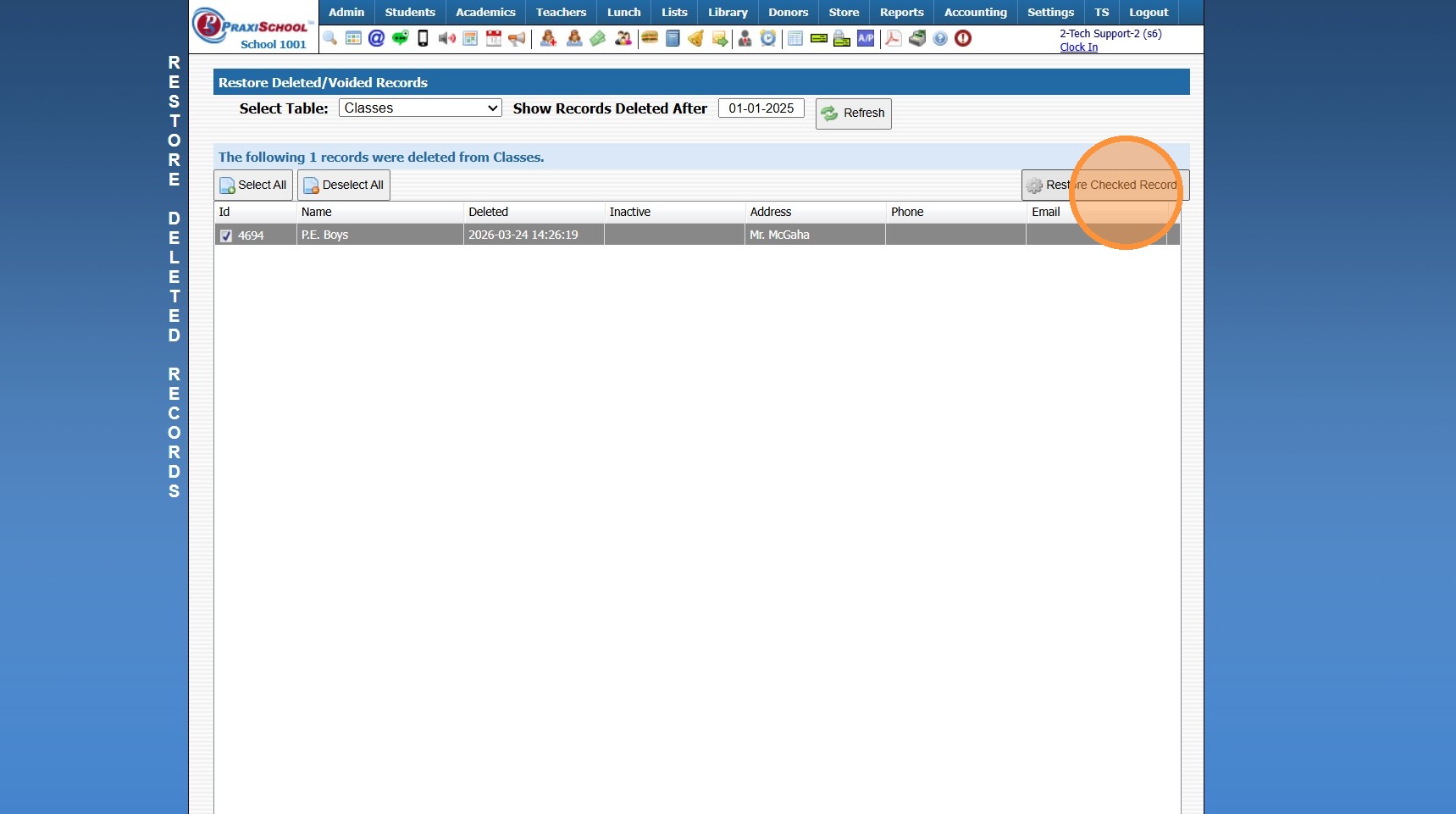Open the Donors menu
Screen dimensions: 1456x814
789,12
